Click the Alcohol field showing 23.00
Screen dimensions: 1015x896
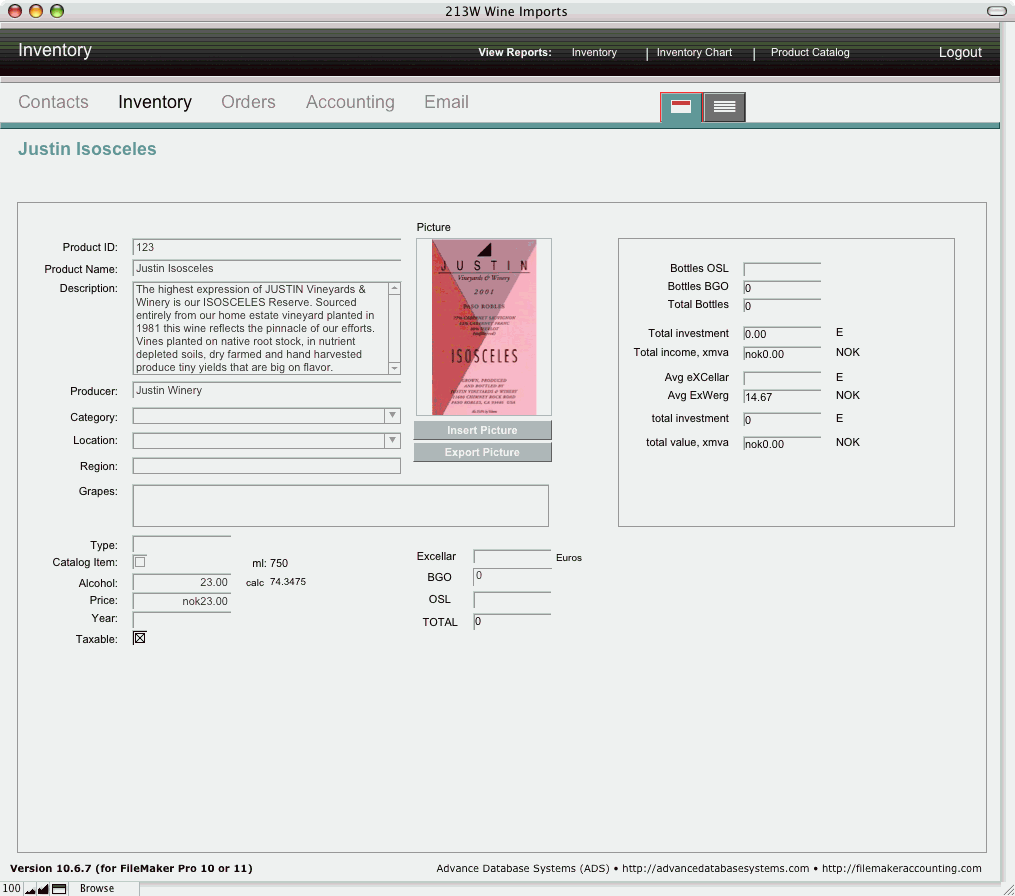click(x=182, y=583)
